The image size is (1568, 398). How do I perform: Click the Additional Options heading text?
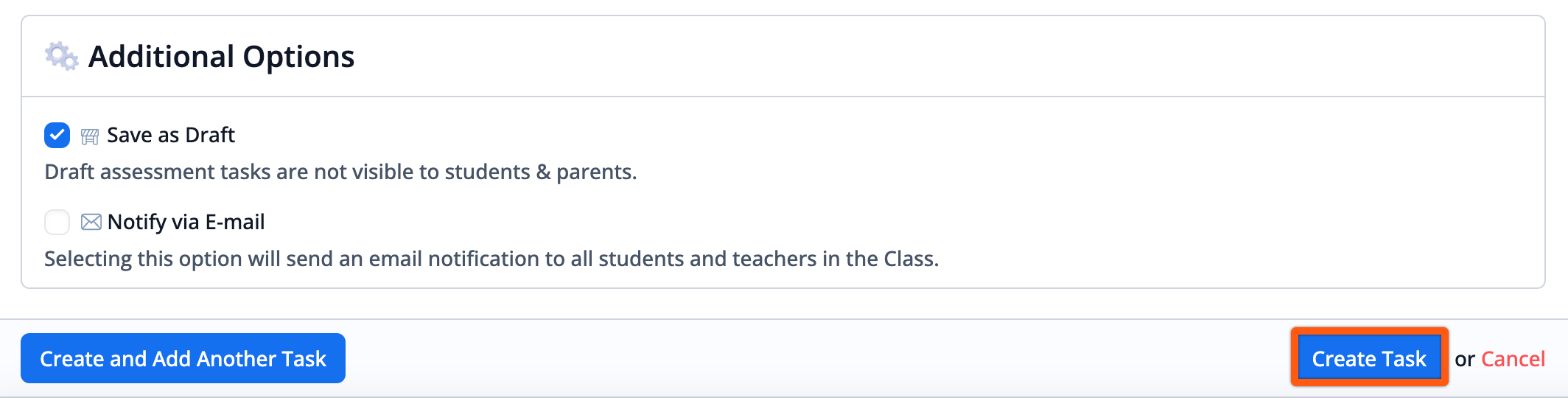(221, 57)
